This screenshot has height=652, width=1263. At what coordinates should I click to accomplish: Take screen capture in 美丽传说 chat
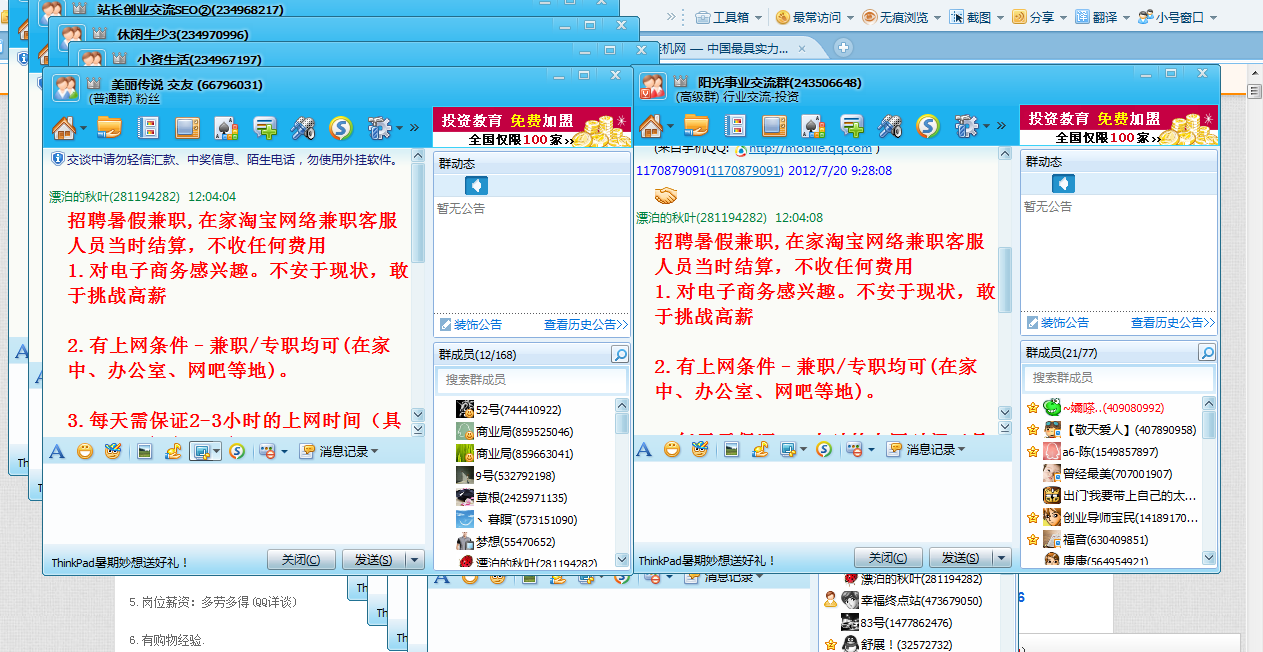201,452
